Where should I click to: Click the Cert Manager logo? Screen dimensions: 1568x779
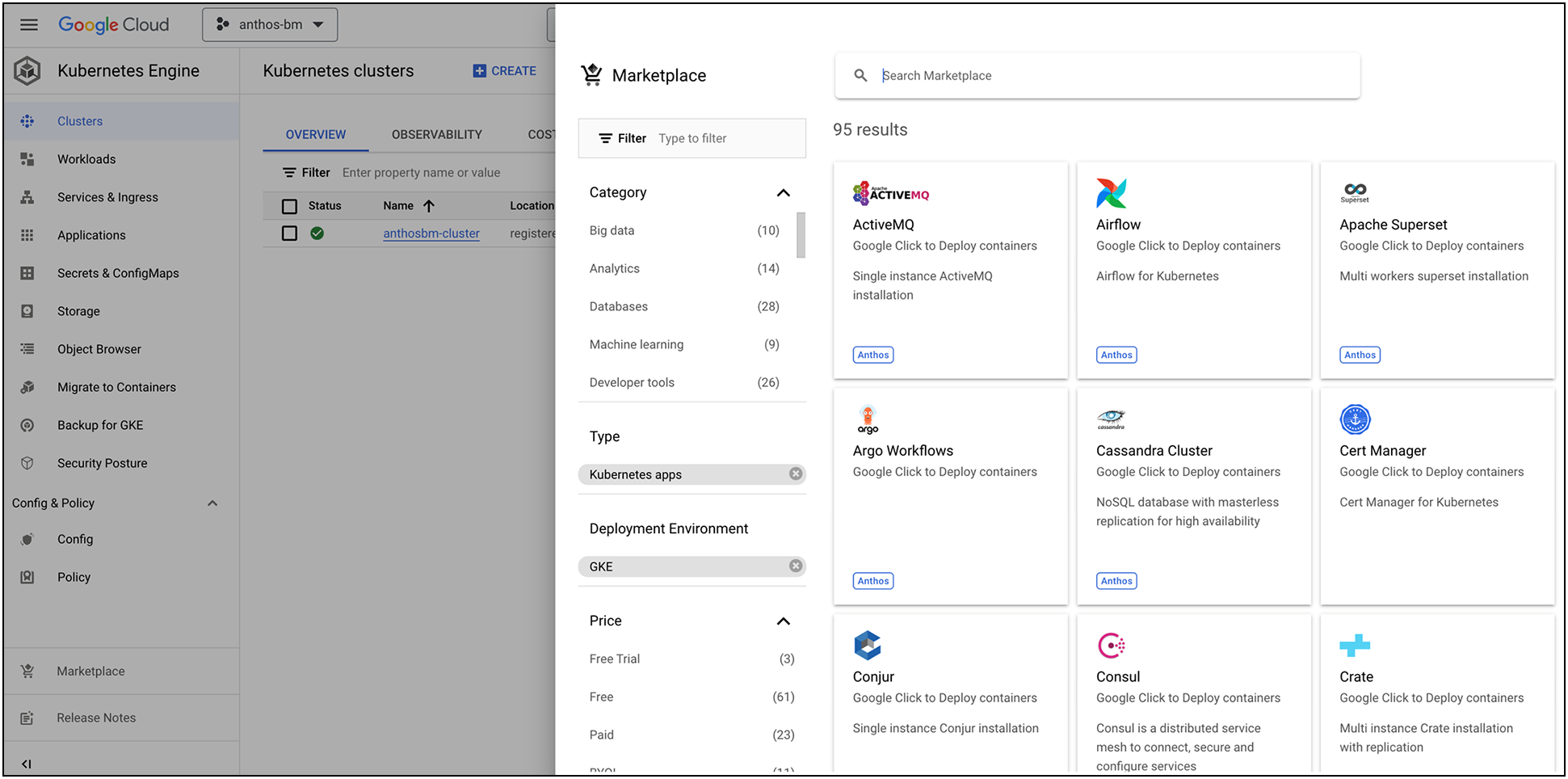tap(1355, 419)
